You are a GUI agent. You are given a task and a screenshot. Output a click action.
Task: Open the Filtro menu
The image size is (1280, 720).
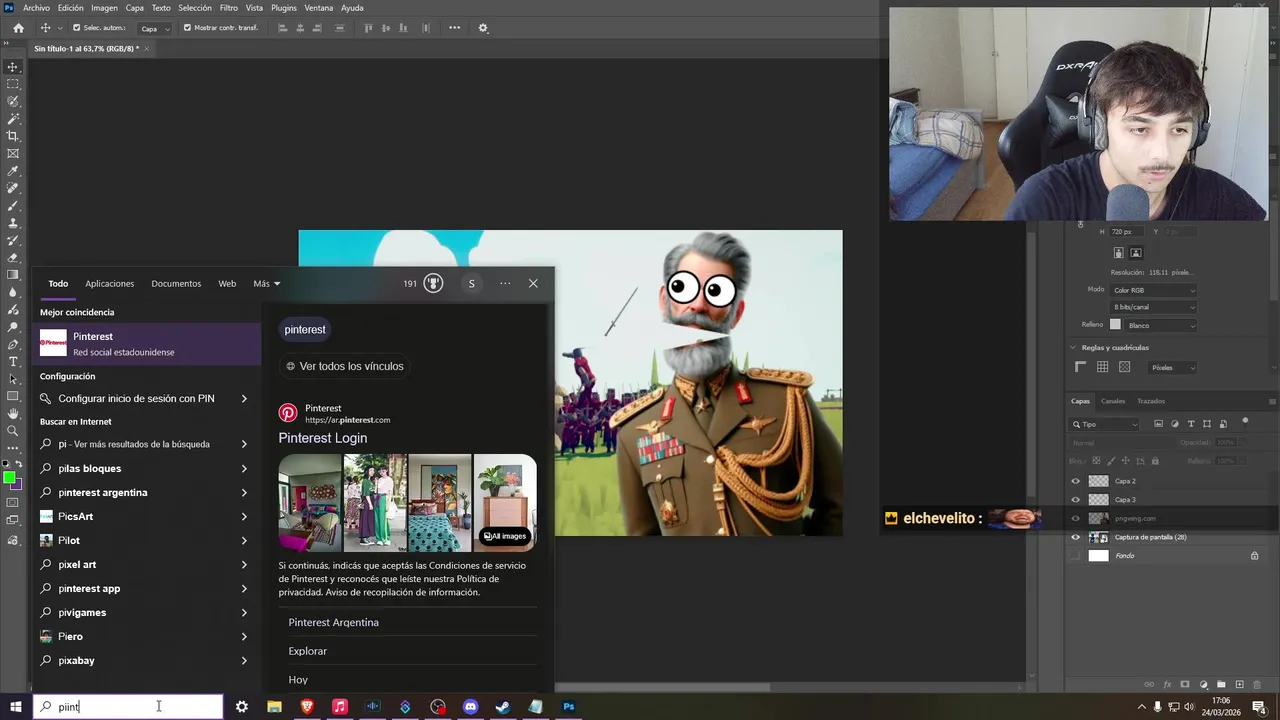tap(229, 8)
